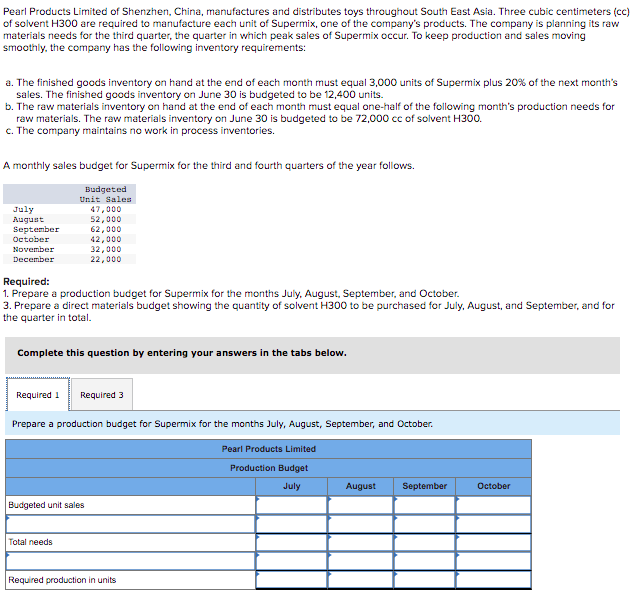637x601 pixels.
Task: Click August cell in row below Budgeted unit sales
Action: click(360, 524)
